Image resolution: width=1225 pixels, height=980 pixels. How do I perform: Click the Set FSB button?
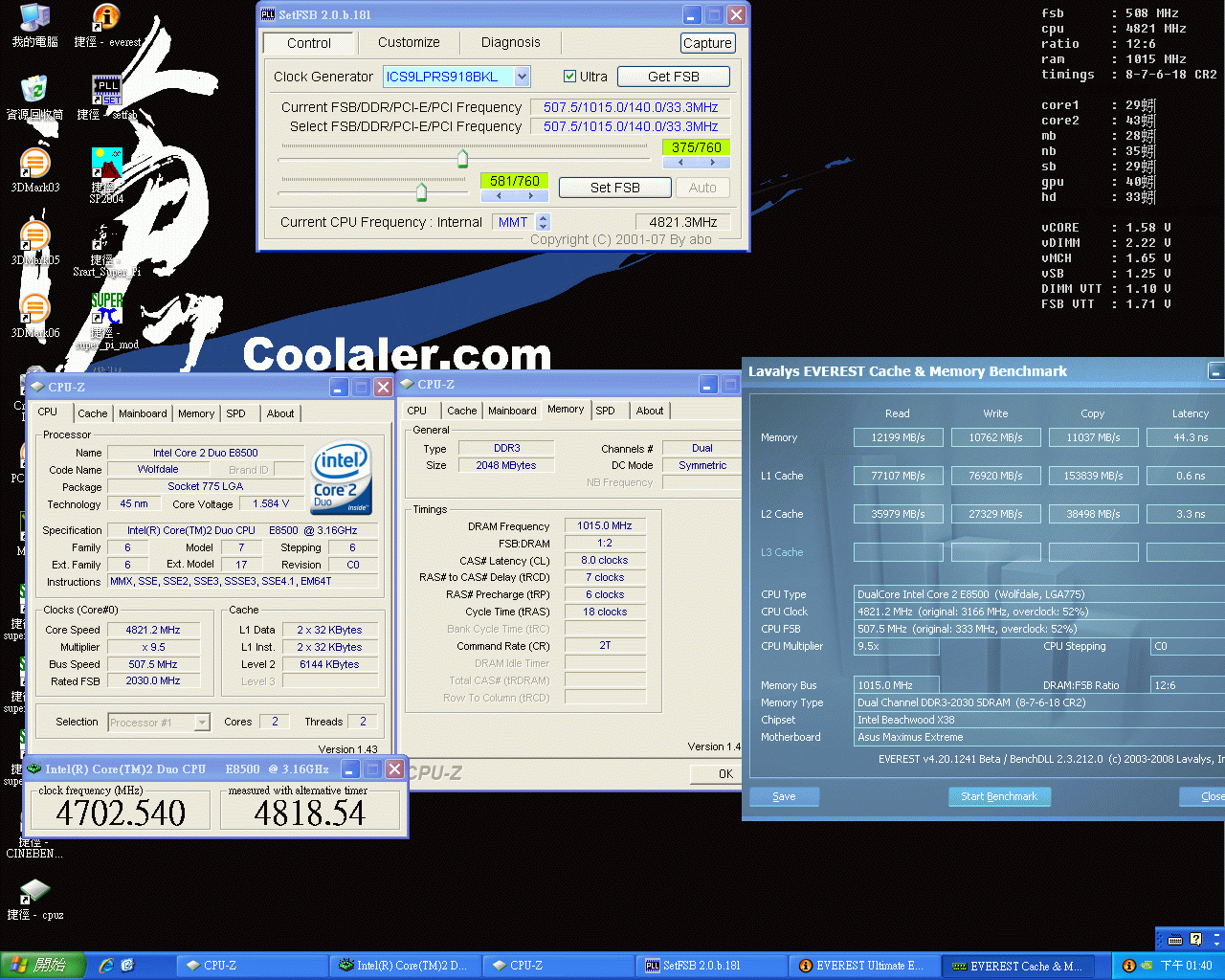pos(615,188)
